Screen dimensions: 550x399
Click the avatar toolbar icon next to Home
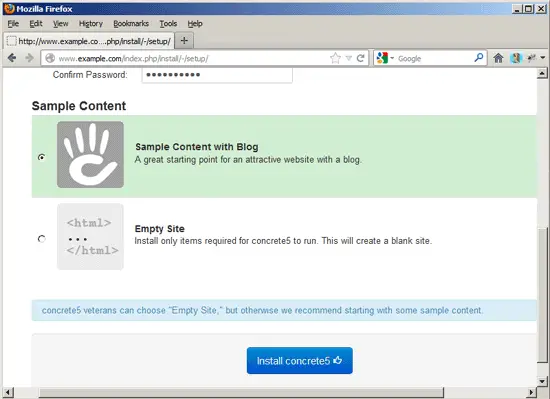516,58
